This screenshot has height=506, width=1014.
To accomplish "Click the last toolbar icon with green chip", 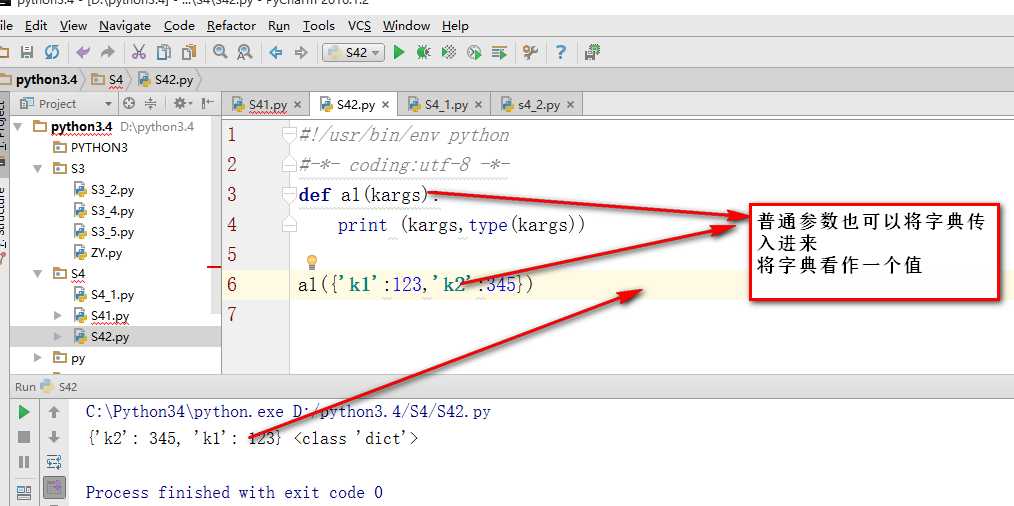I will 592,52.
